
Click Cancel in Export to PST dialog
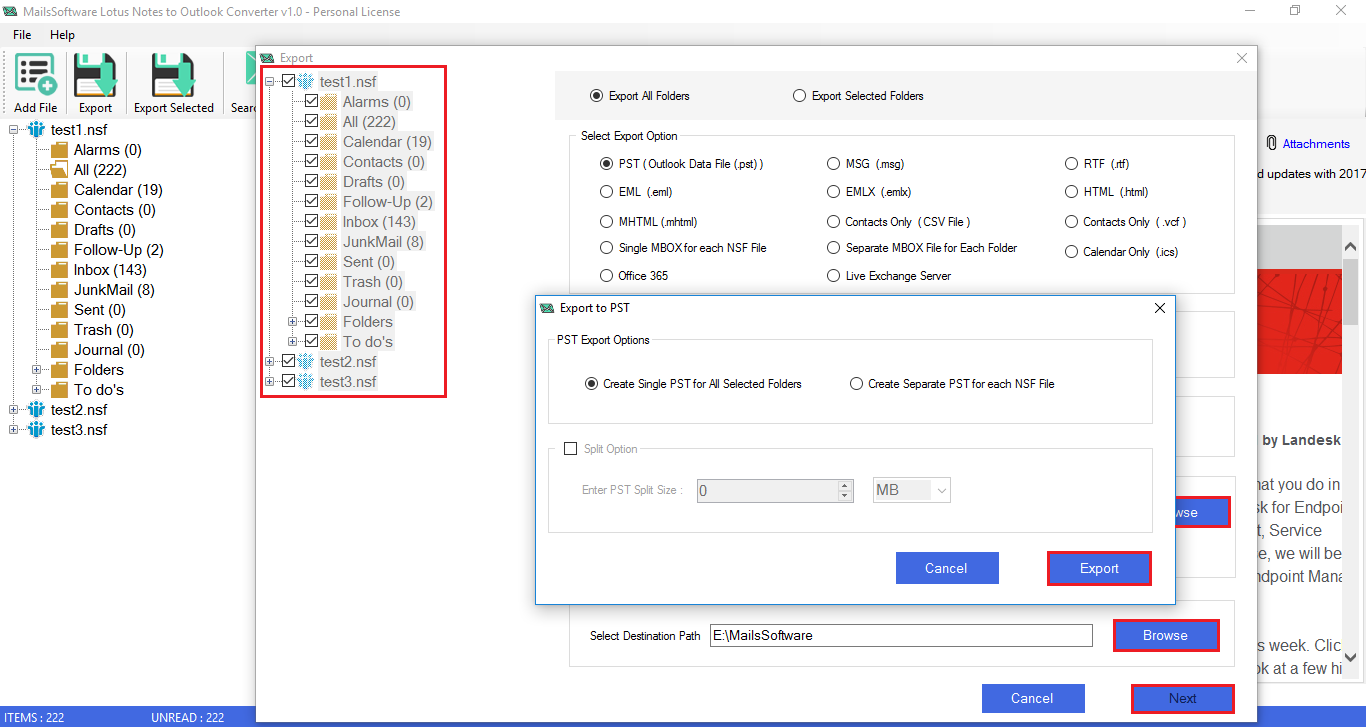pyautogui.click(x=946, y=568)
